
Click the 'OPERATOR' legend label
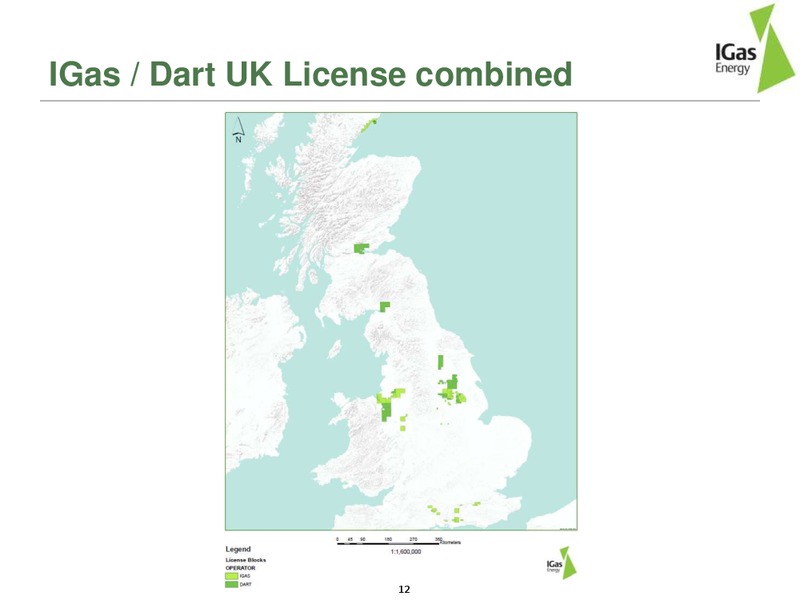click(x=240, y=568)
